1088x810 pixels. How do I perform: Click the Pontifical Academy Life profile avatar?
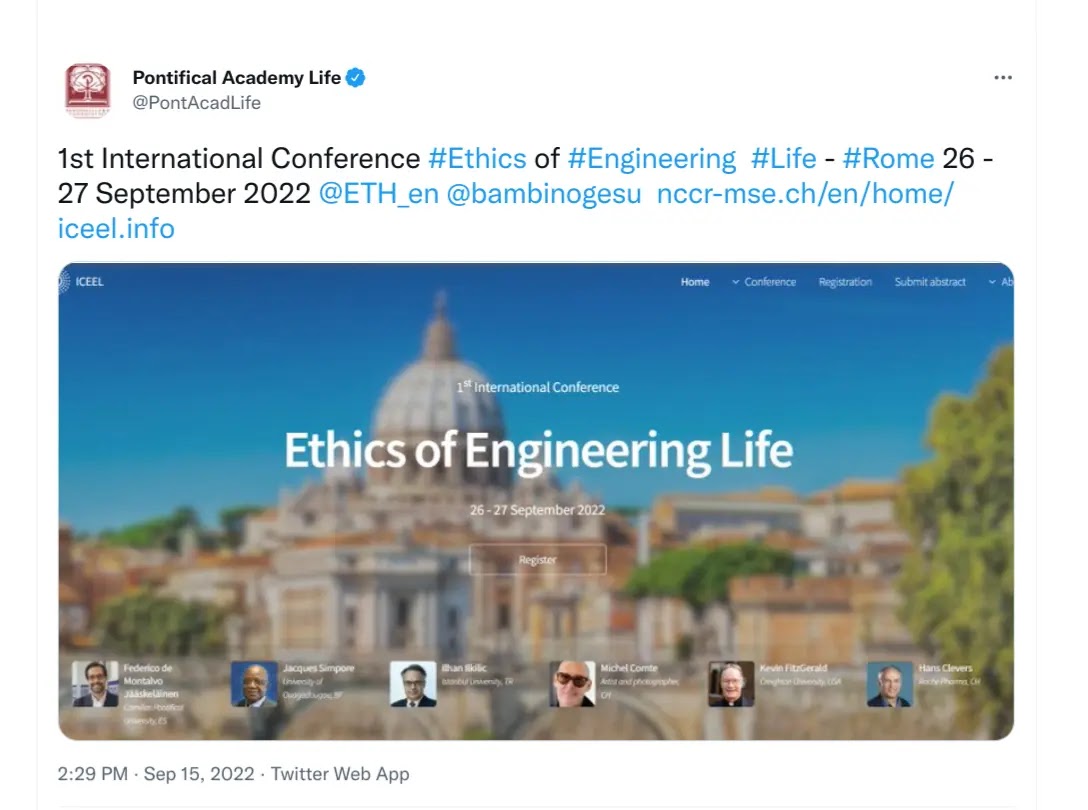click(87, 90)
